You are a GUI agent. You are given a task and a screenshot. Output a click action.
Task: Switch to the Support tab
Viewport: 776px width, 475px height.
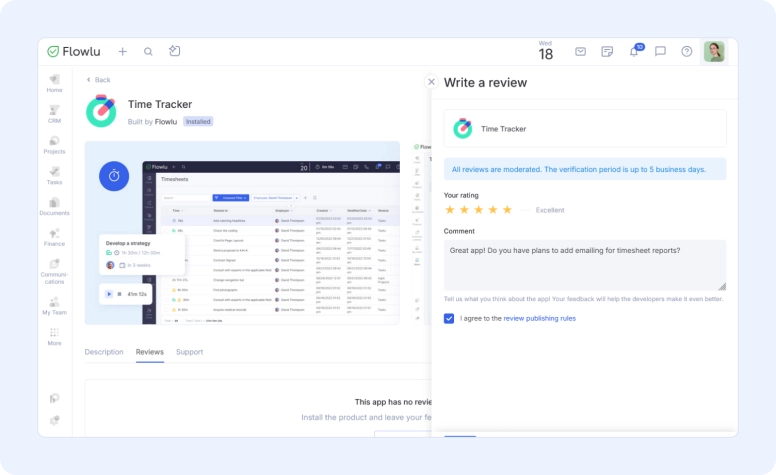[190, 352]
